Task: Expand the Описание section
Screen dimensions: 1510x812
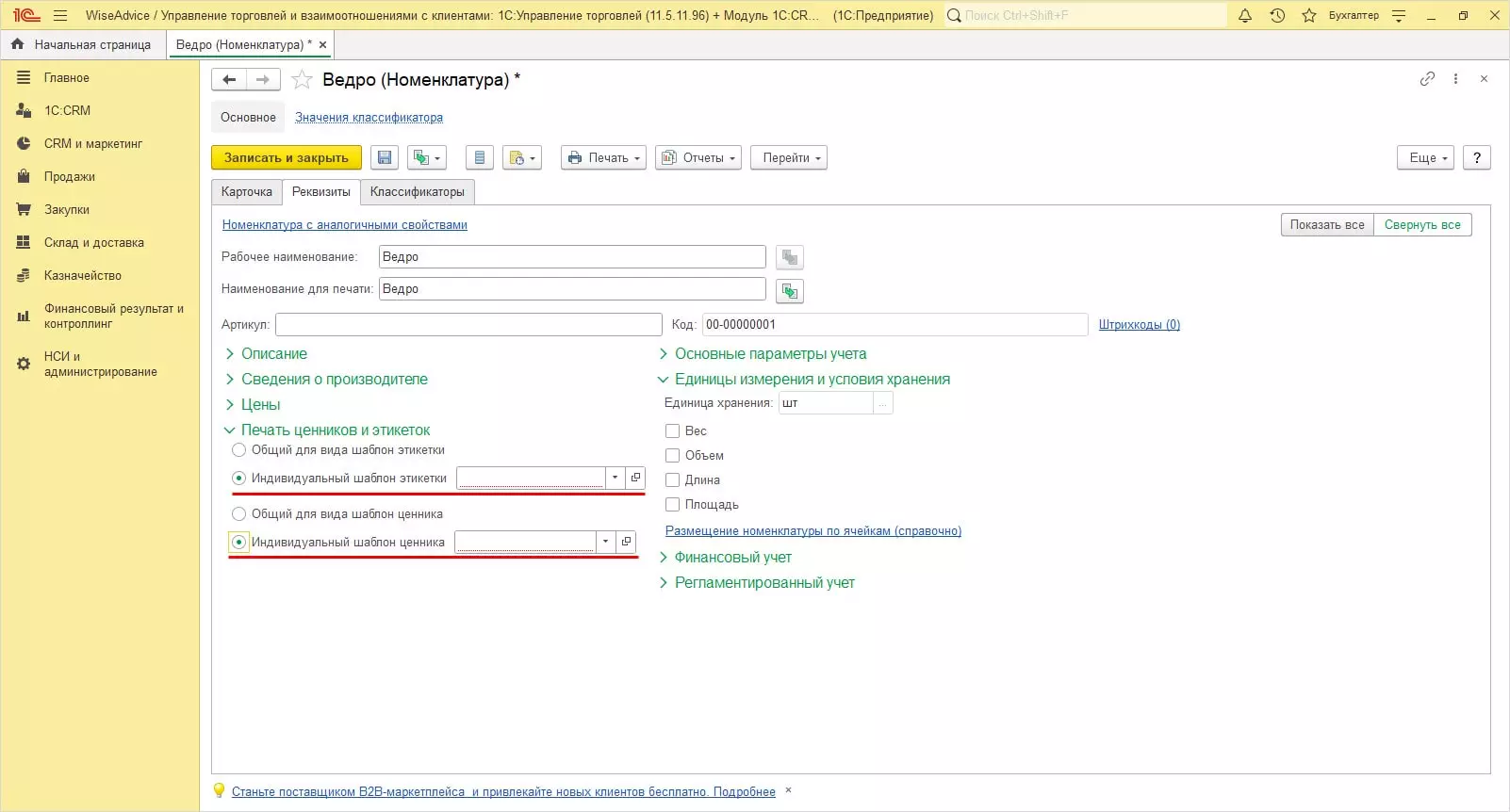Action: pyautogui.click(x=273, y=354)
